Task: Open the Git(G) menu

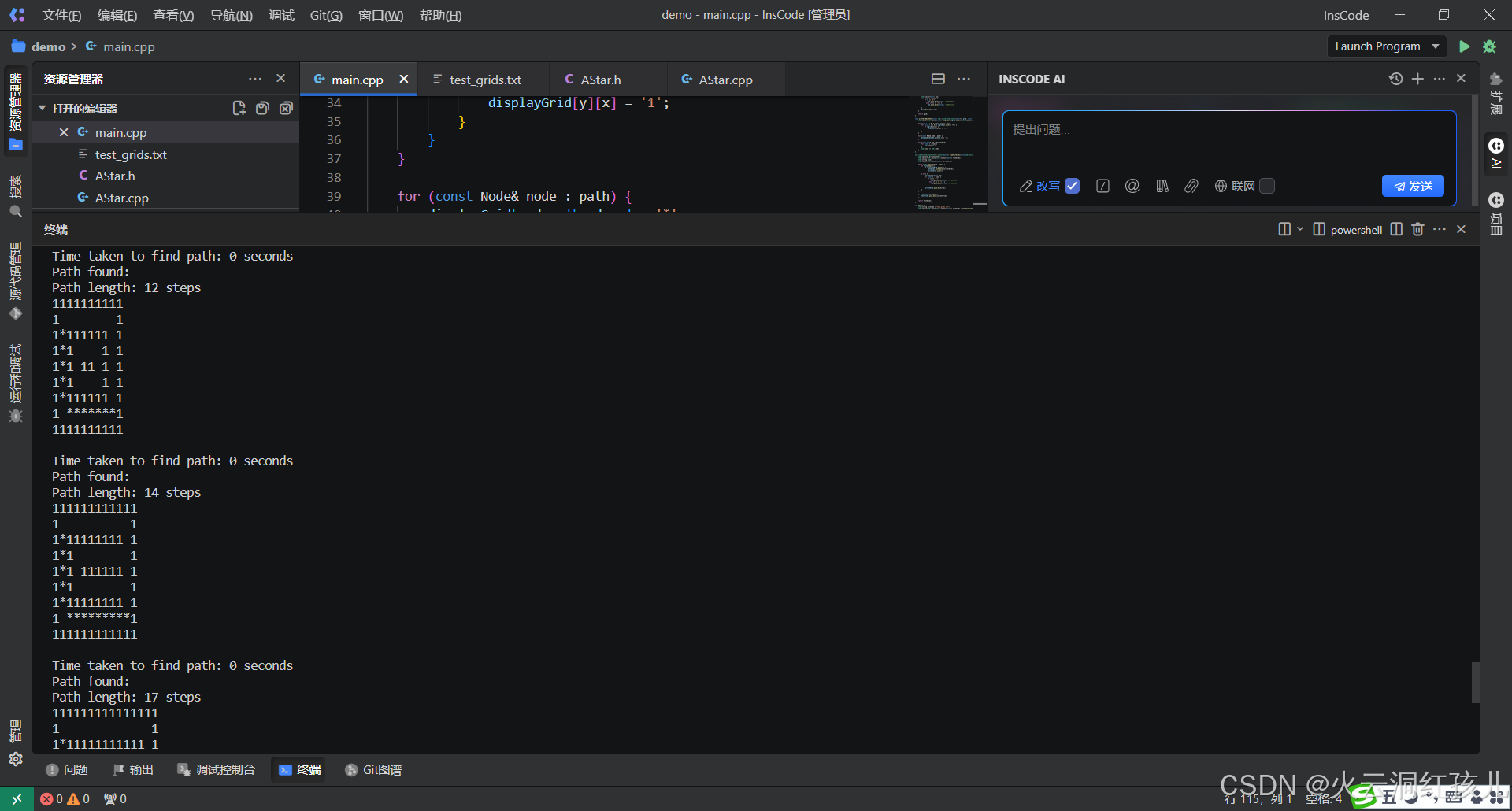Action: [x=326, y=15]
